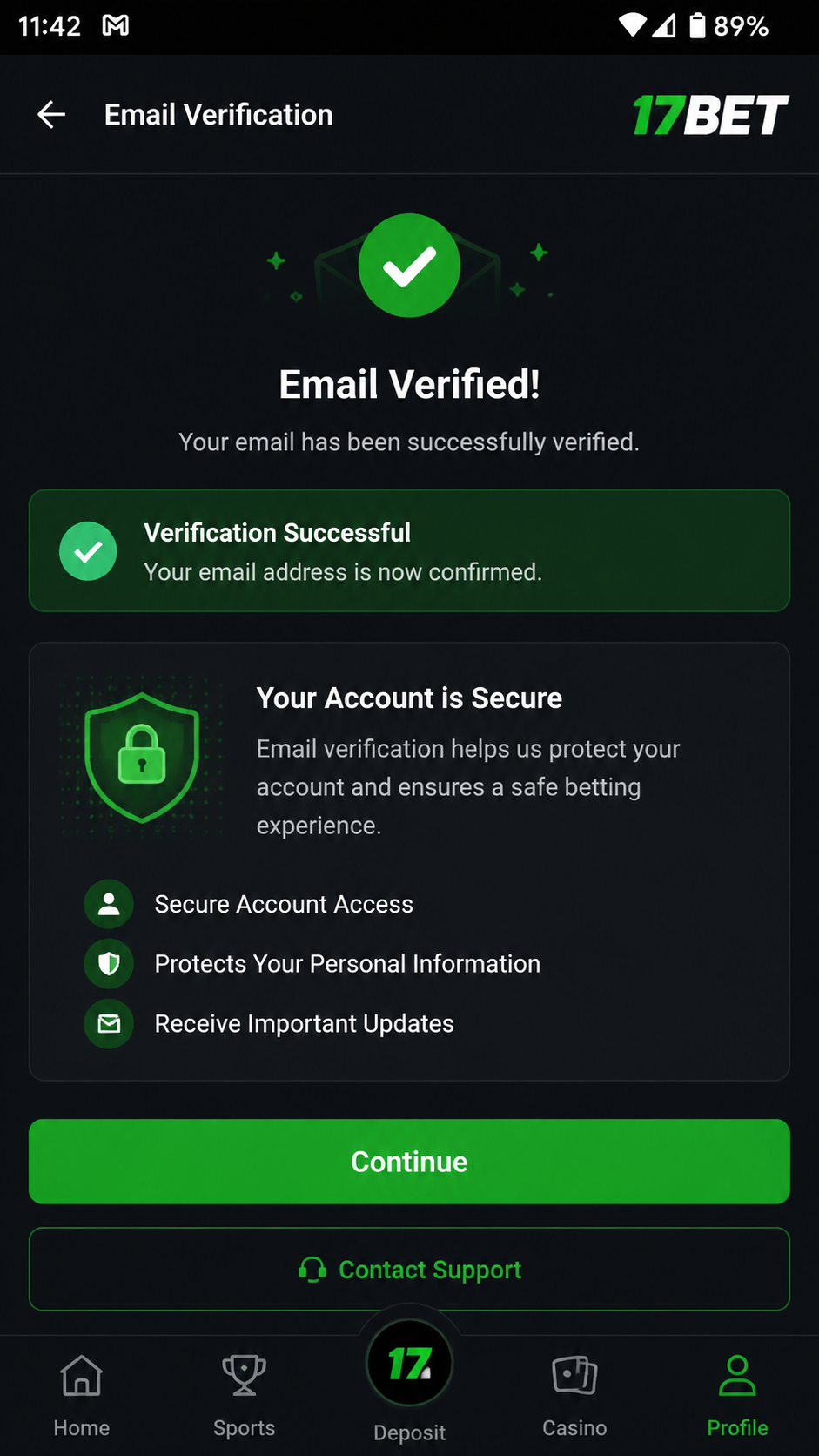This screenshot has height=1456, width=819.
Task: Continue after email verification
Action: coord(409,1162)
